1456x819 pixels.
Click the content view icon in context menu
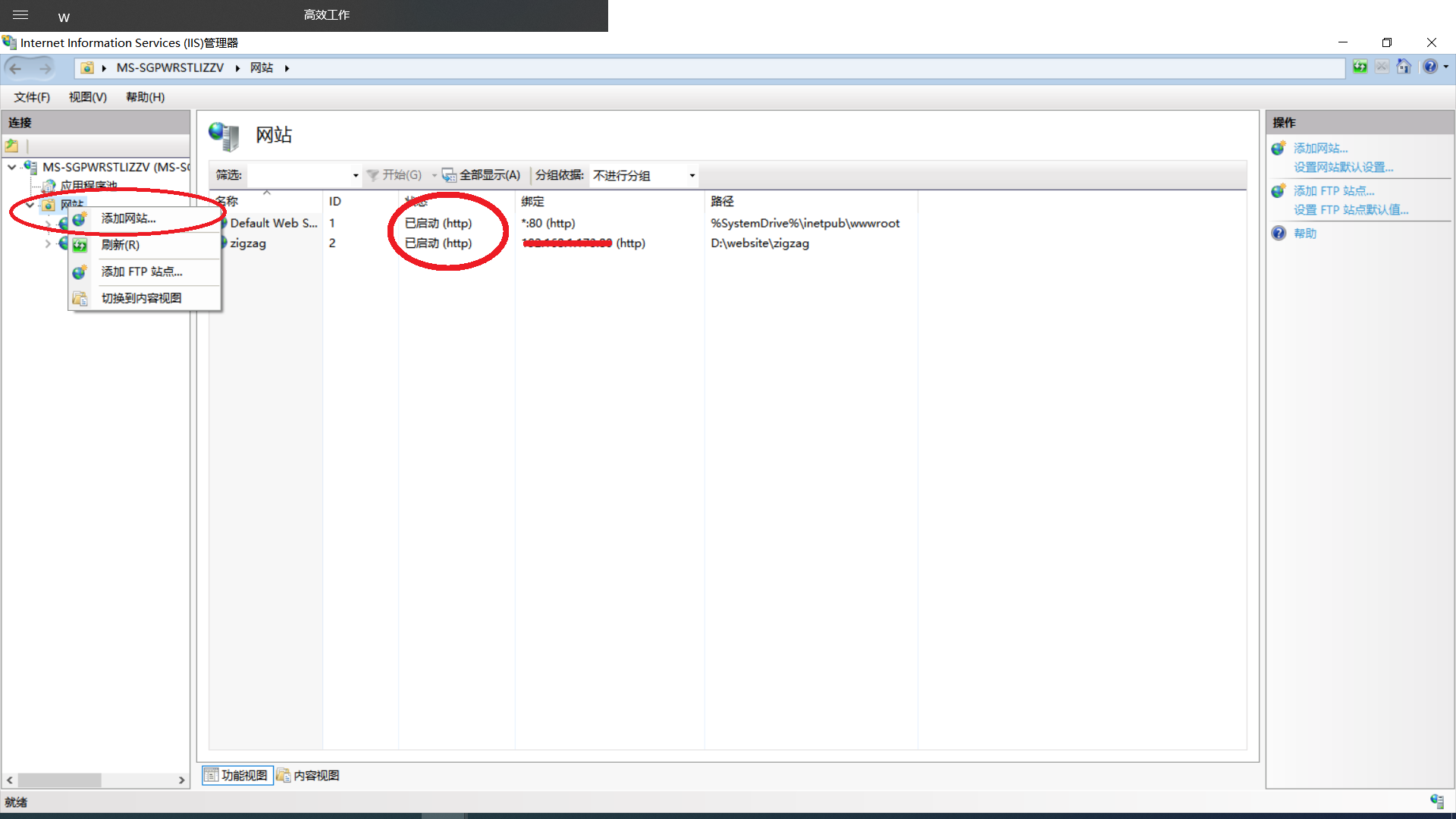point(80,298)
